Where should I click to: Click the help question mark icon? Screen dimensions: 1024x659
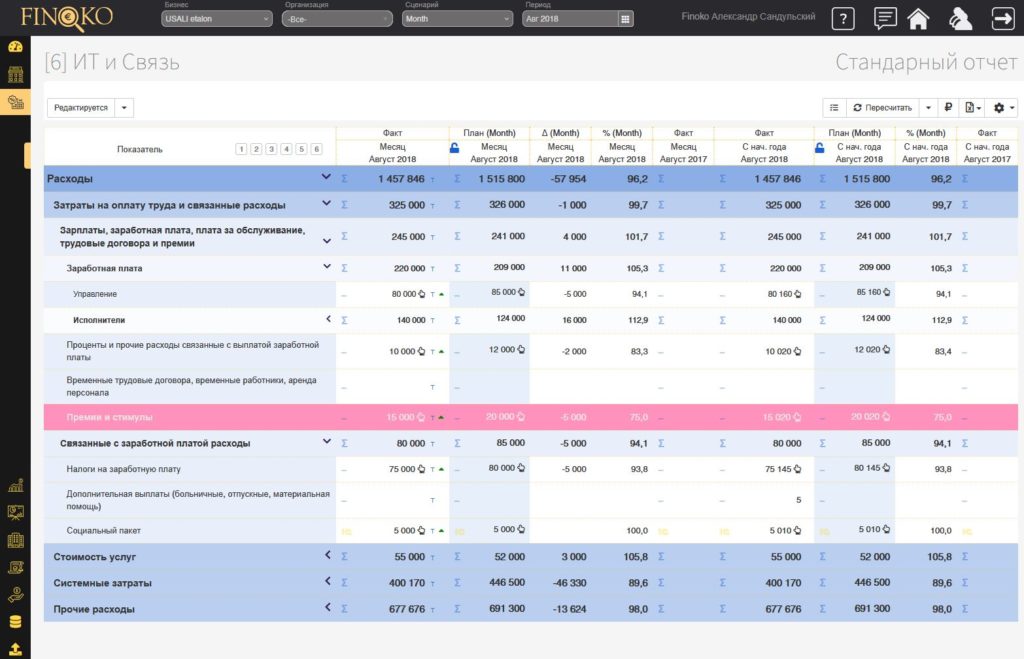pos(843,19)
